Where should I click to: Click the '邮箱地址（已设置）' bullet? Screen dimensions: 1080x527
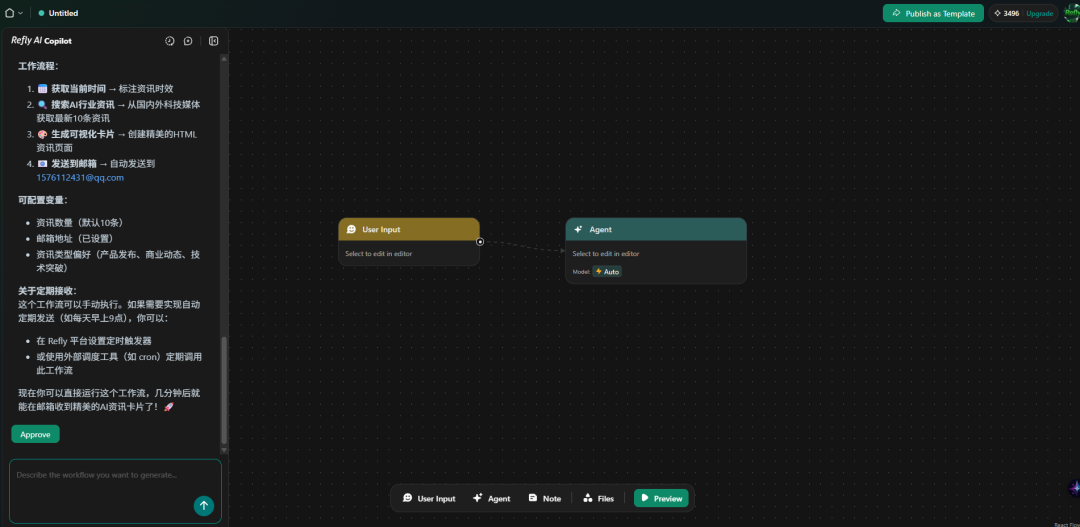click(75, 238)
